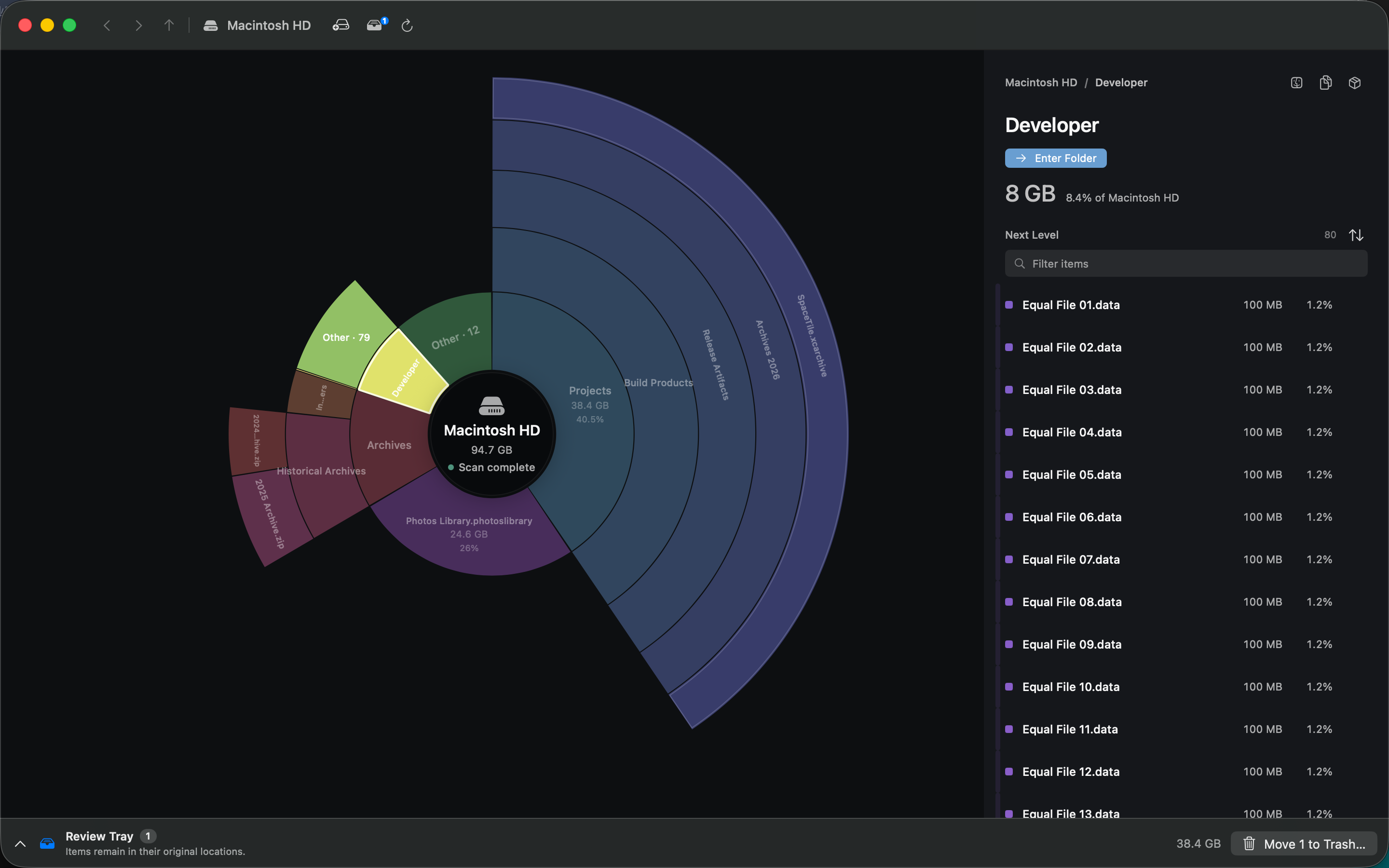Viewport: 1389px width, 868px height.
Task: Click the Scan complete status text
Action: click(x=496, y=467)
